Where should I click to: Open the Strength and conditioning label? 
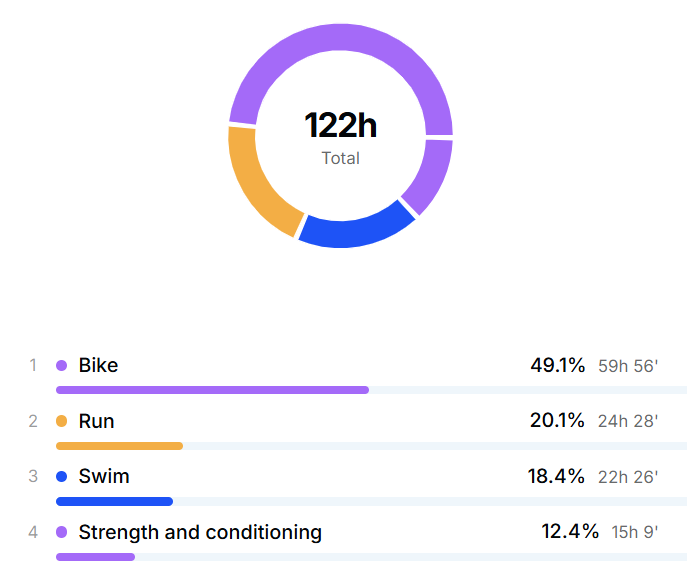200,533
